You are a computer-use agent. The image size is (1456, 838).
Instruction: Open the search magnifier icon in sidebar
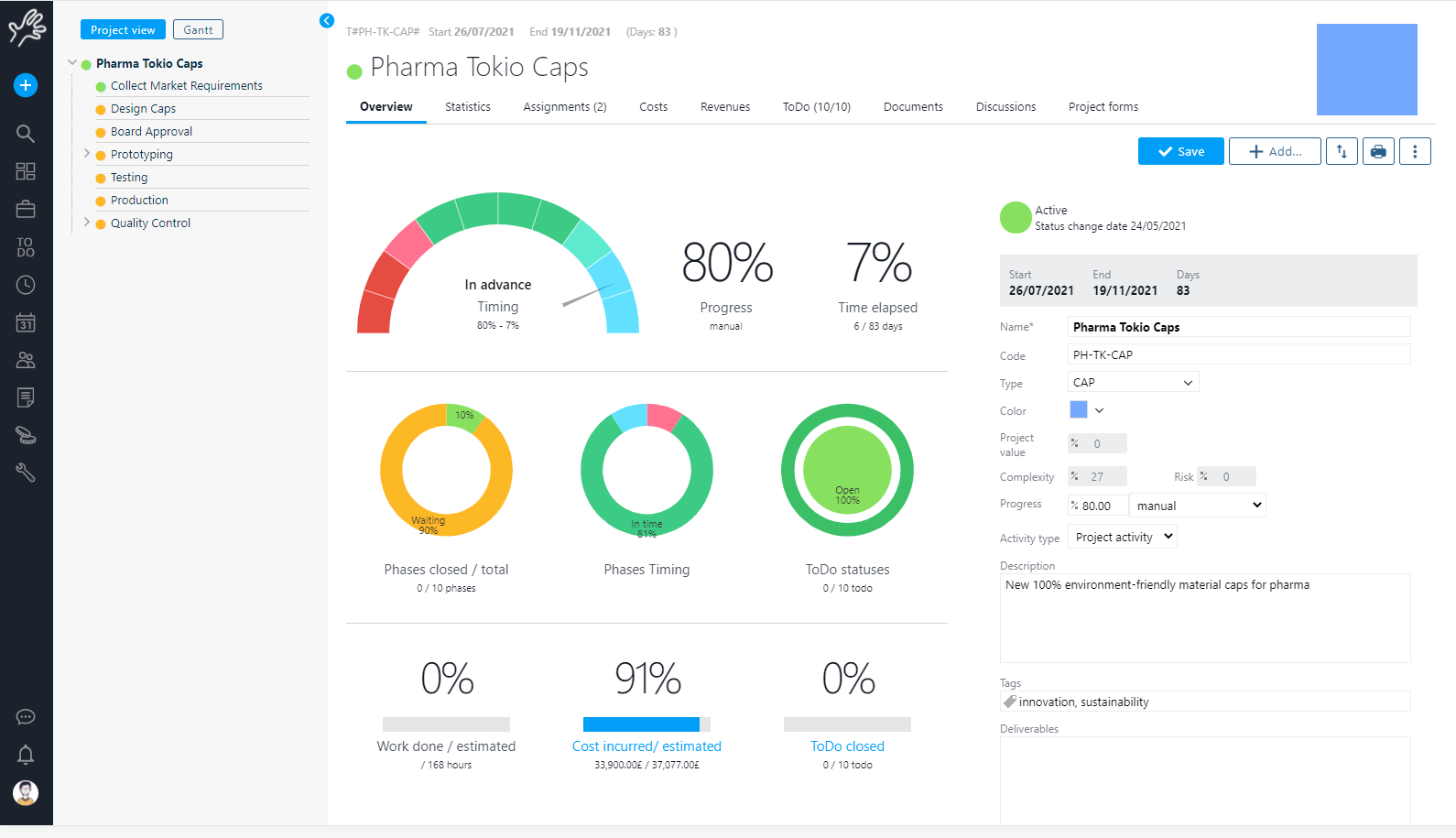[26, 134]
